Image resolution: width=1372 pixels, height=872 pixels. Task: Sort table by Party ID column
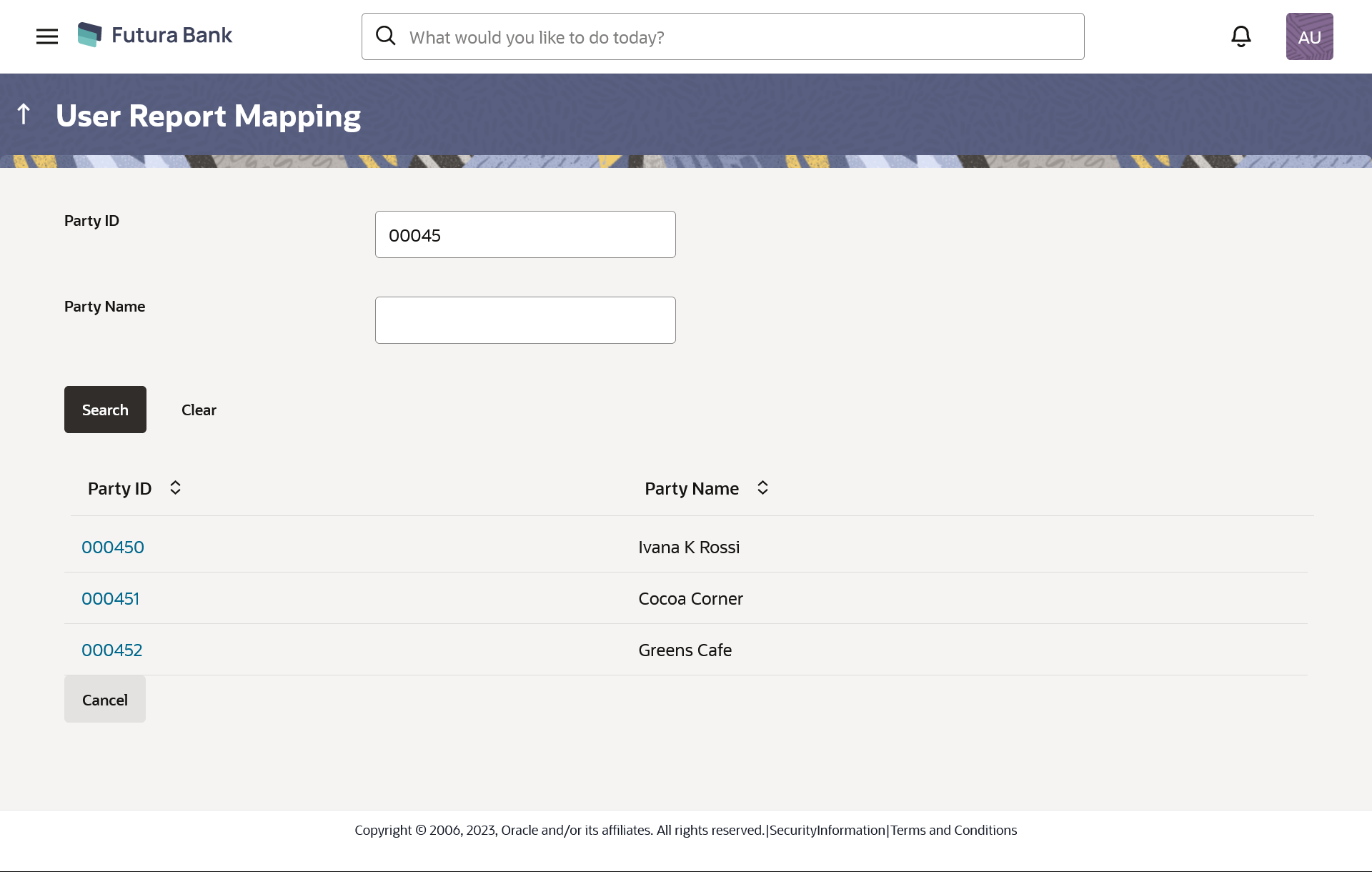175,488
